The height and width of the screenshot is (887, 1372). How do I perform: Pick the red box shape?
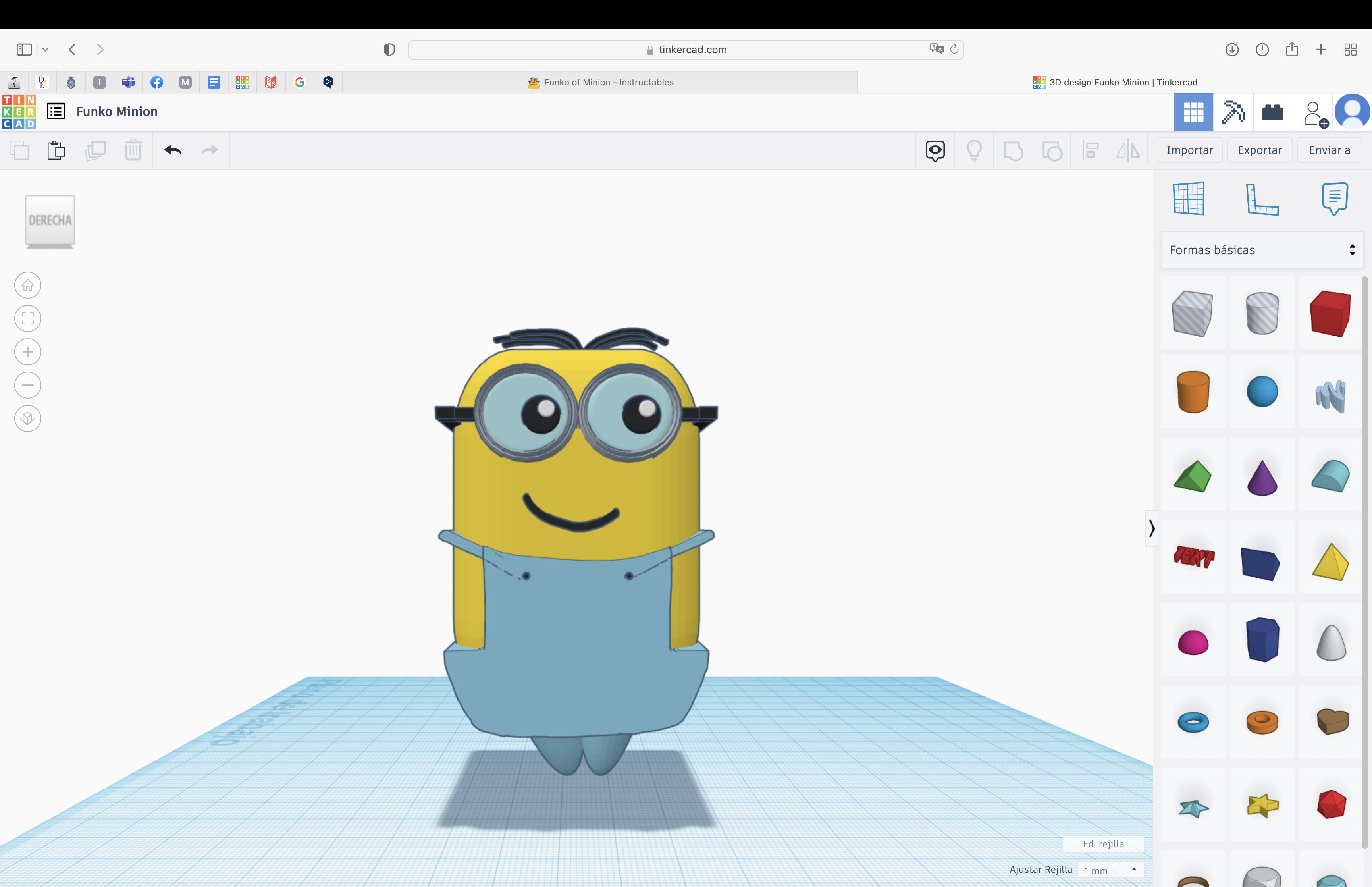(x=1331, y=313)
